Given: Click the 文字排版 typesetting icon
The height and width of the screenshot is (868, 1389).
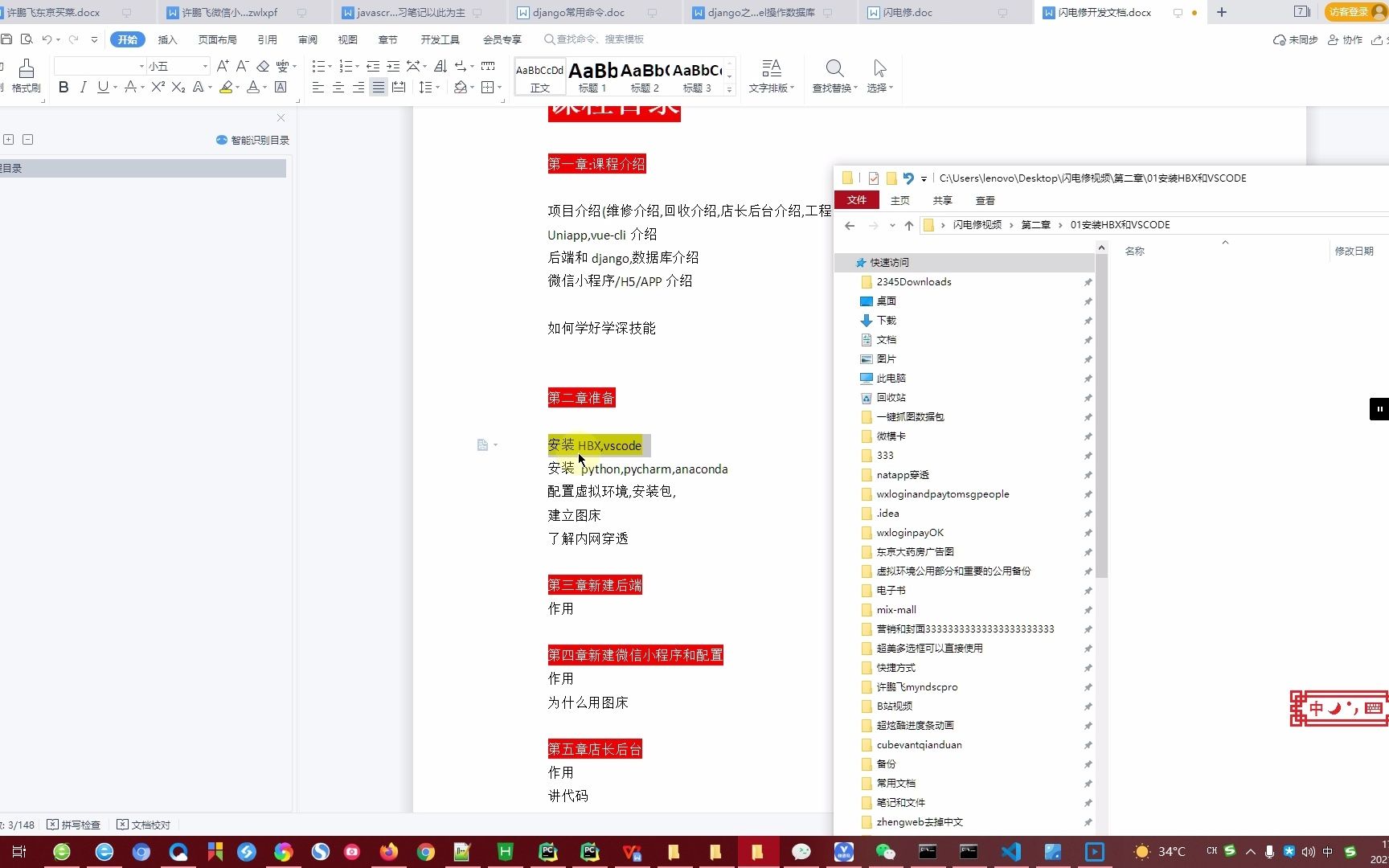Looking at the screenshot, I should tap(770, 76).
